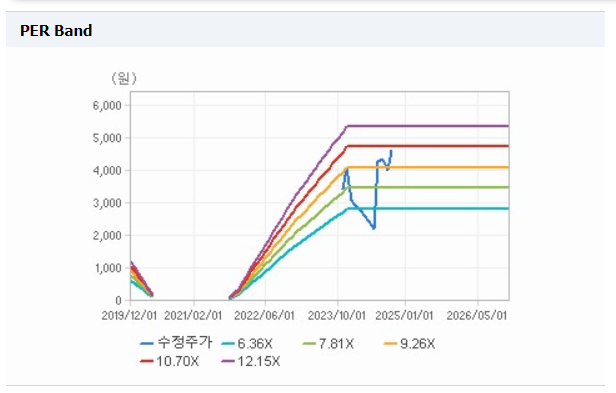Click the 2022/06/01 x-axis label
Image resolution: width=616 pixels, height=393 pixels.
tap(264, 316)
